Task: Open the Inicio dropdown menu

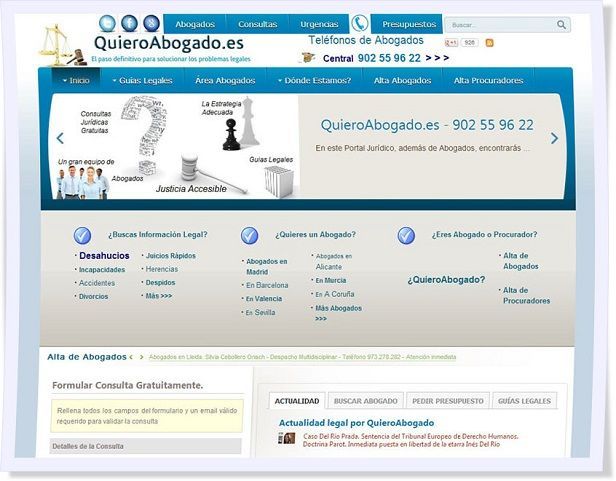Action: click(76, 81)
